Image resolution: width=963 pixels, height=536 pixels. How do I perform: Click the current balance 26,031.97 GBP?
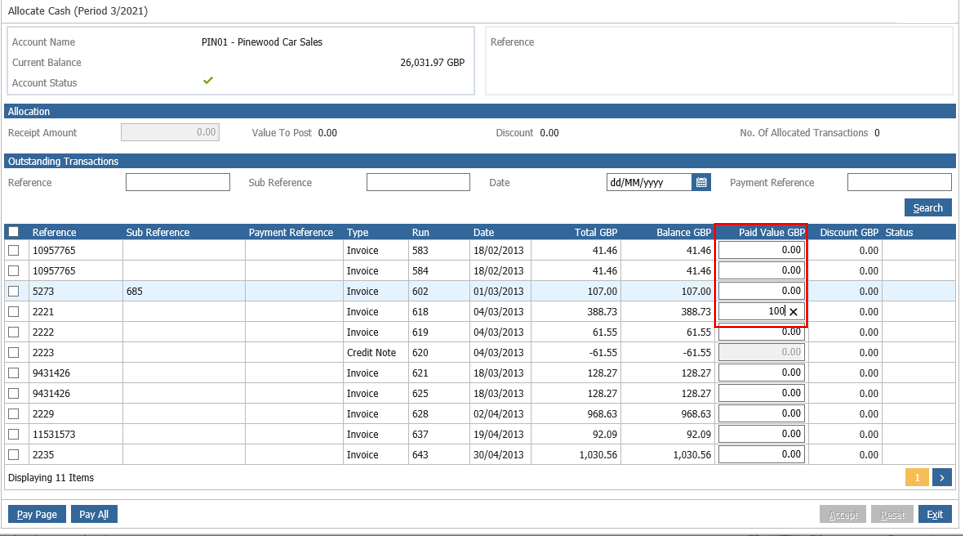432,62
